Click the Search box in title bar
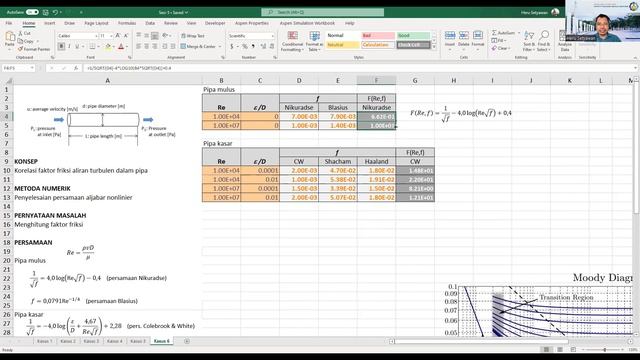The width and height of the screenshot is (640, 360). click(x=322, y=12)
